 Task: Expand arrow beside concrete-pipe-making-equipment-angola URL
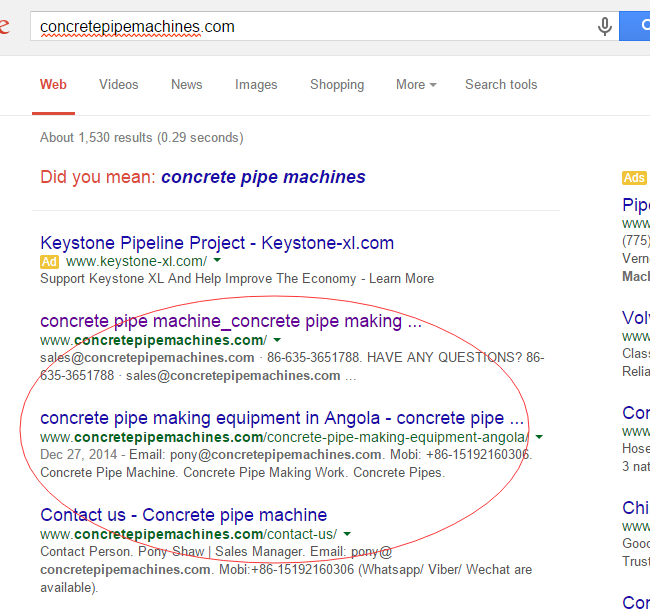(539, 437)
